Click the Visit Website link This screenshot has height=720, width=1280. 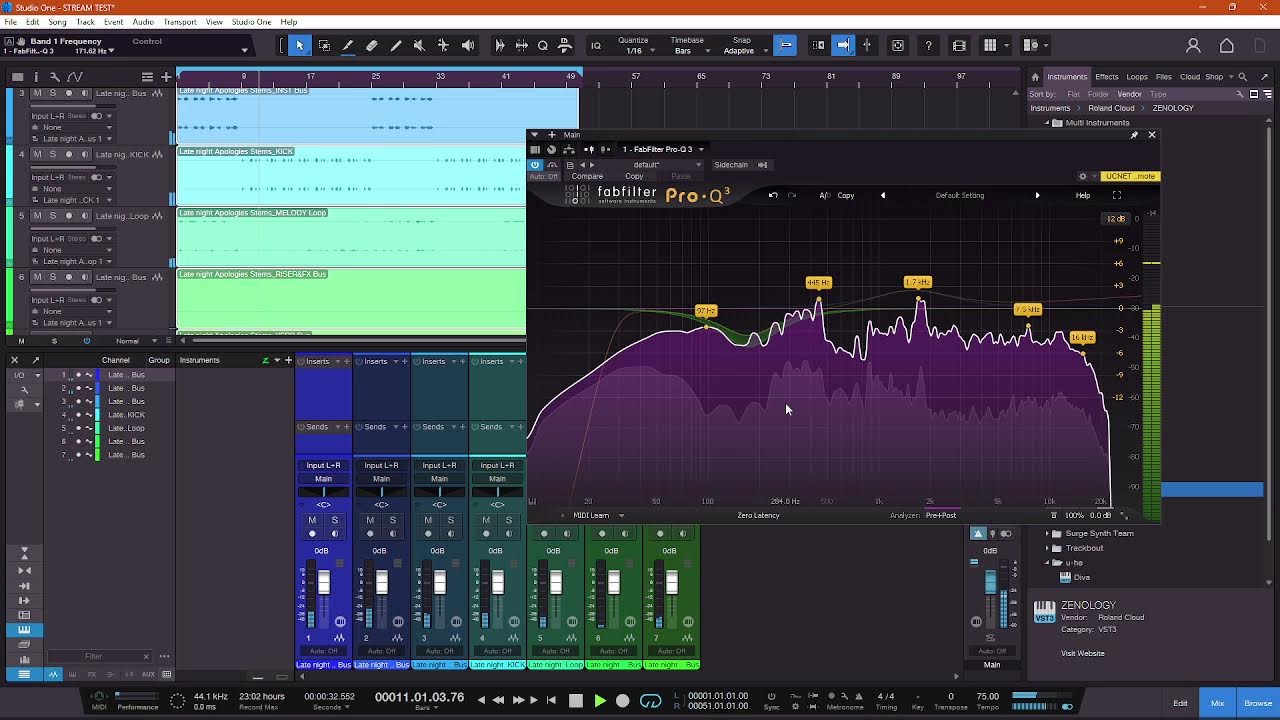coord(1083,653)
